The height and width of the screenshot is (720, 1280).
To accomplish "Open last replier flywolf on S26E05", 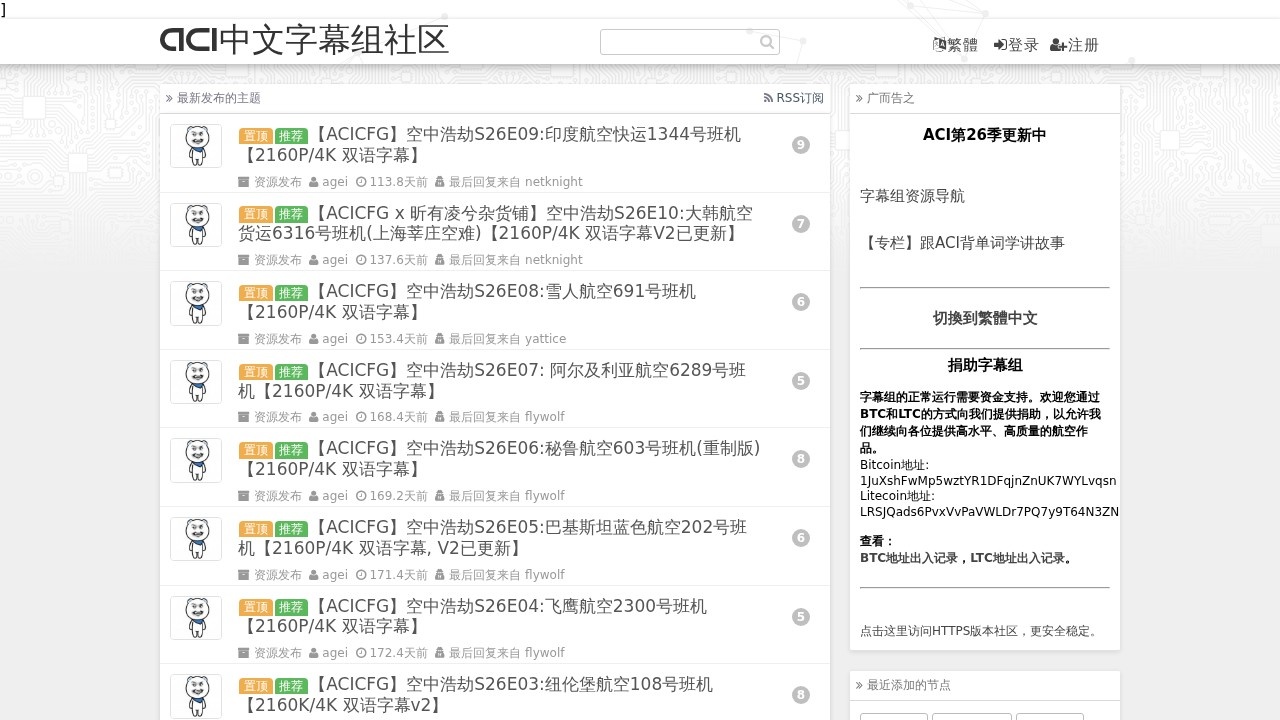I will coord(545,575).
